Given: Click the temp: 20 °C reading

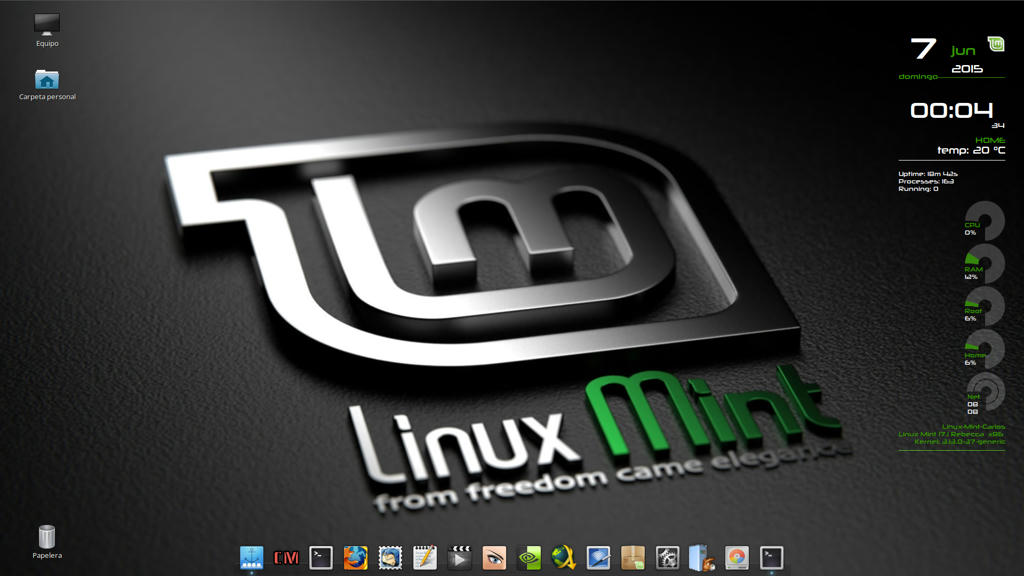Looking at the screenshot, I should pos(971,150).
